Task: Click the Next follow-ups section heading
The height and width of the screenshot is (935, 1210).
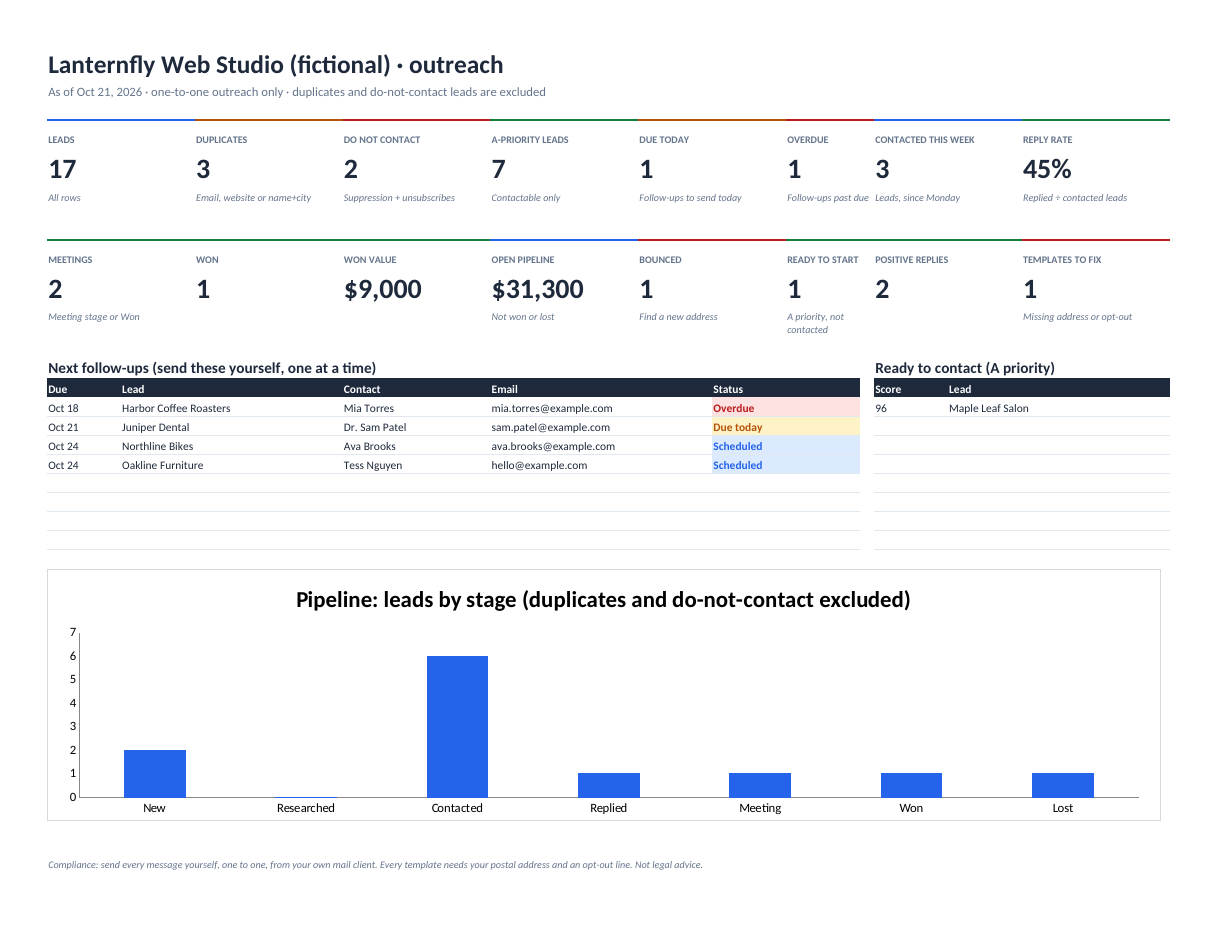Action: [x=212, y=368]
